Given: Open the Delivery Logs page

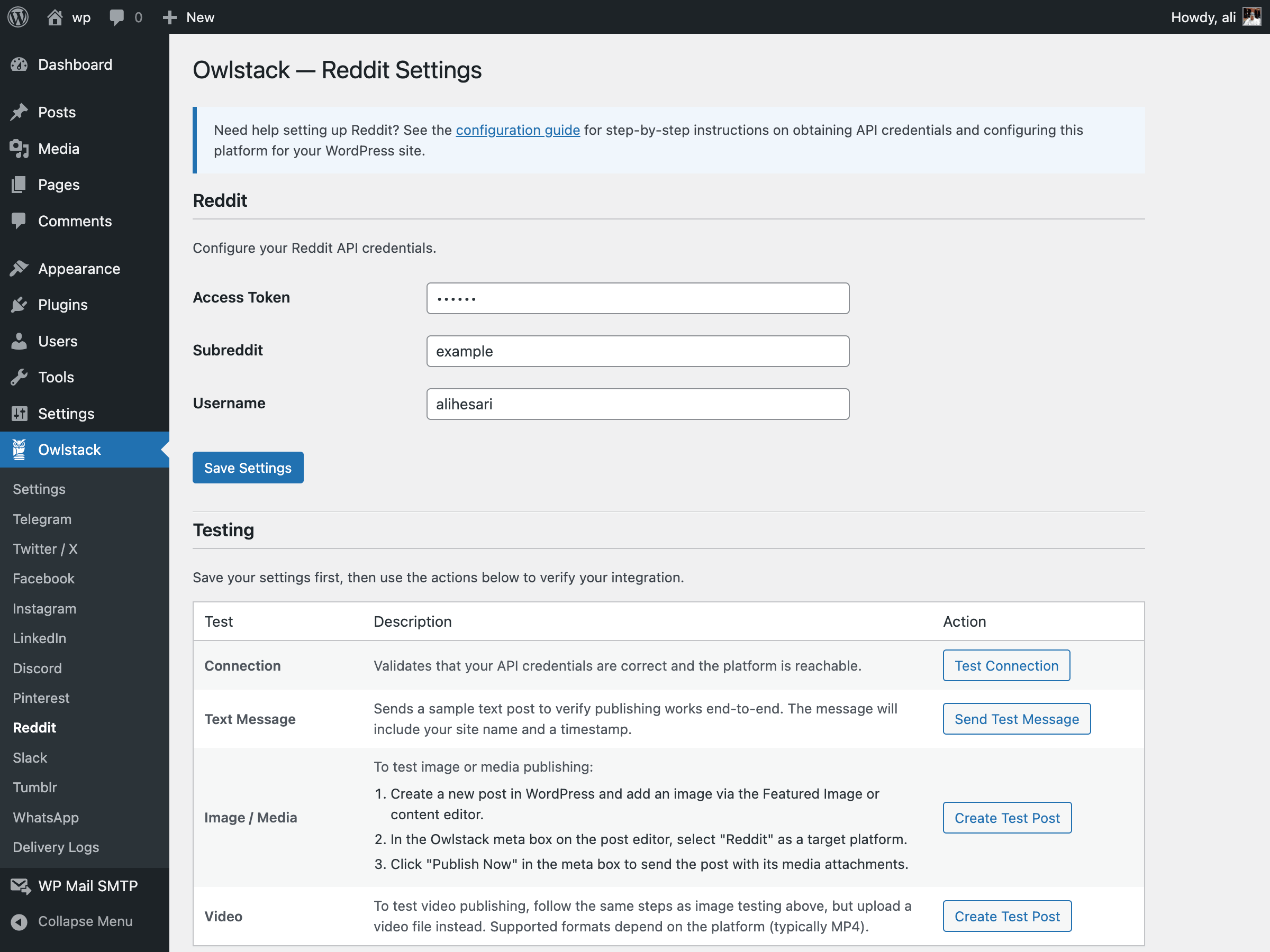Looking at the screenshot, I should [55, 847].
